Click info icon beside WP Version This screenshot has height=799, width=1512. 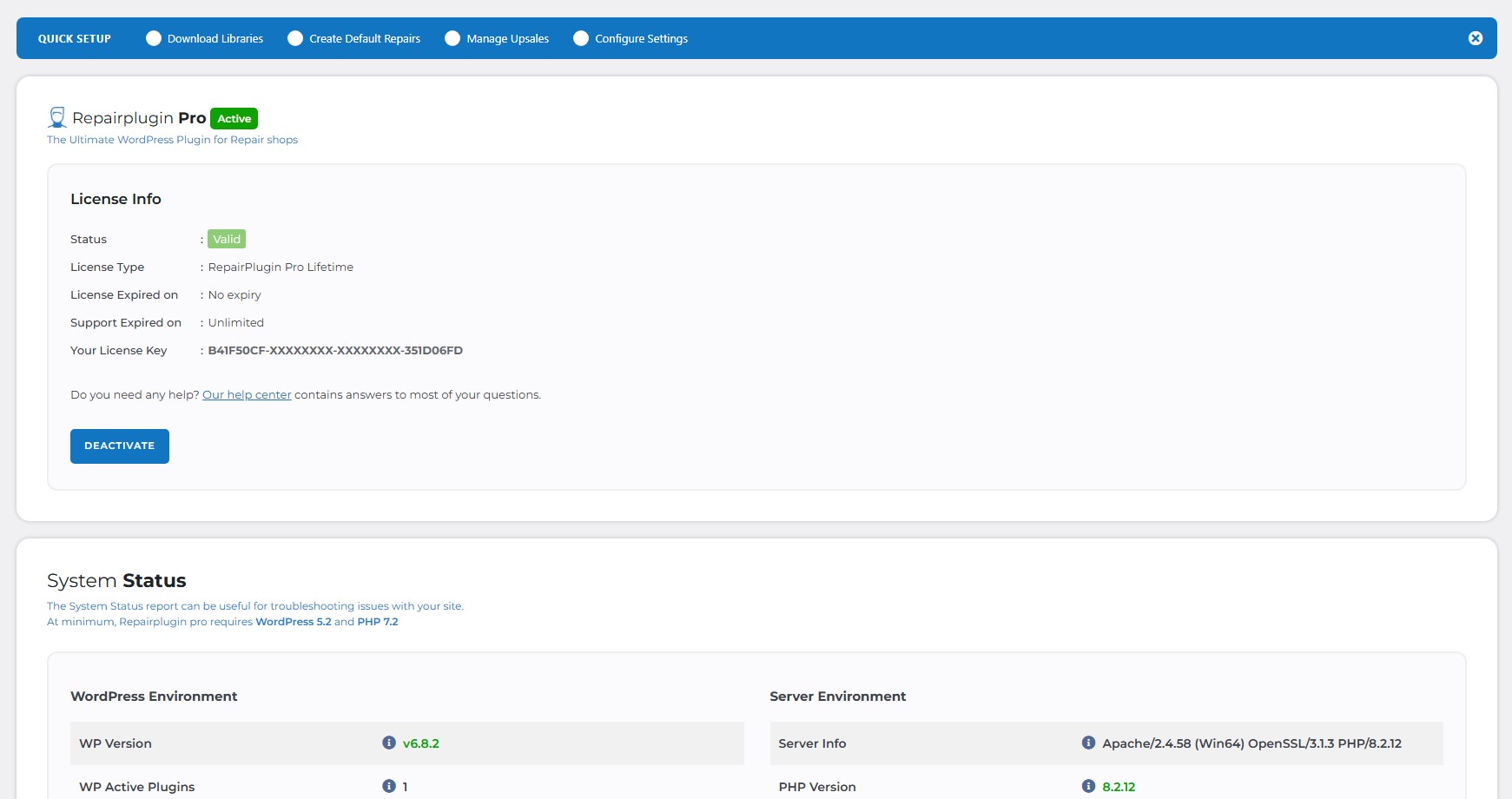(389, 743)
